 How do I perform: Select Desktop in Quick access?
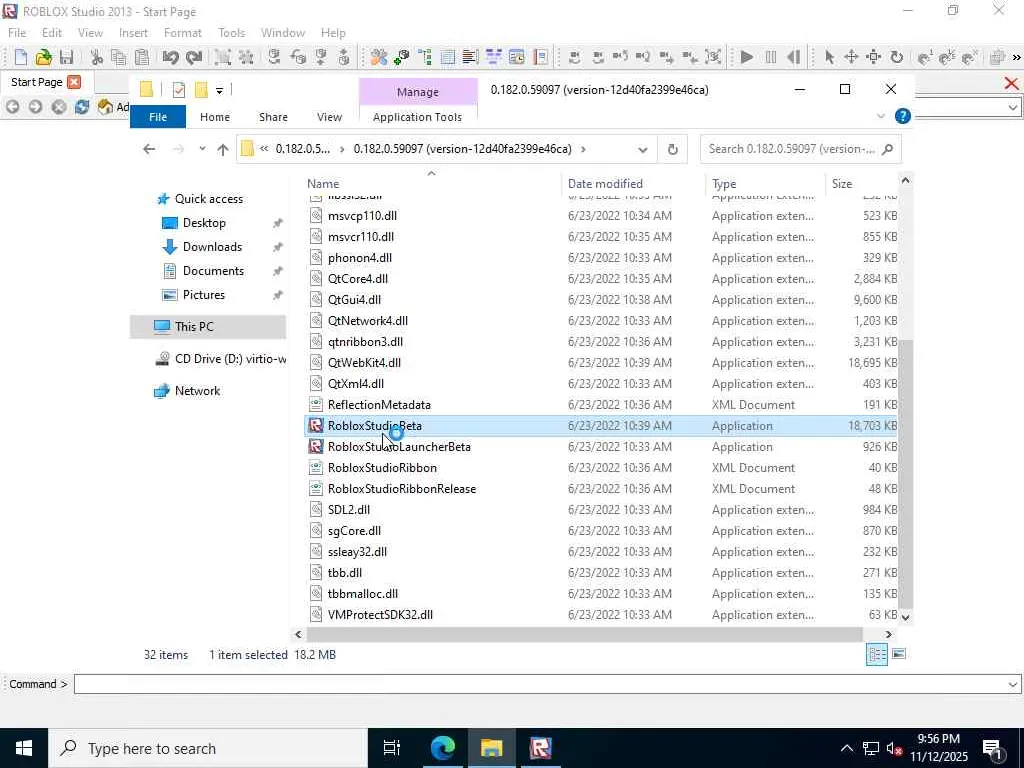coord(204,223)
